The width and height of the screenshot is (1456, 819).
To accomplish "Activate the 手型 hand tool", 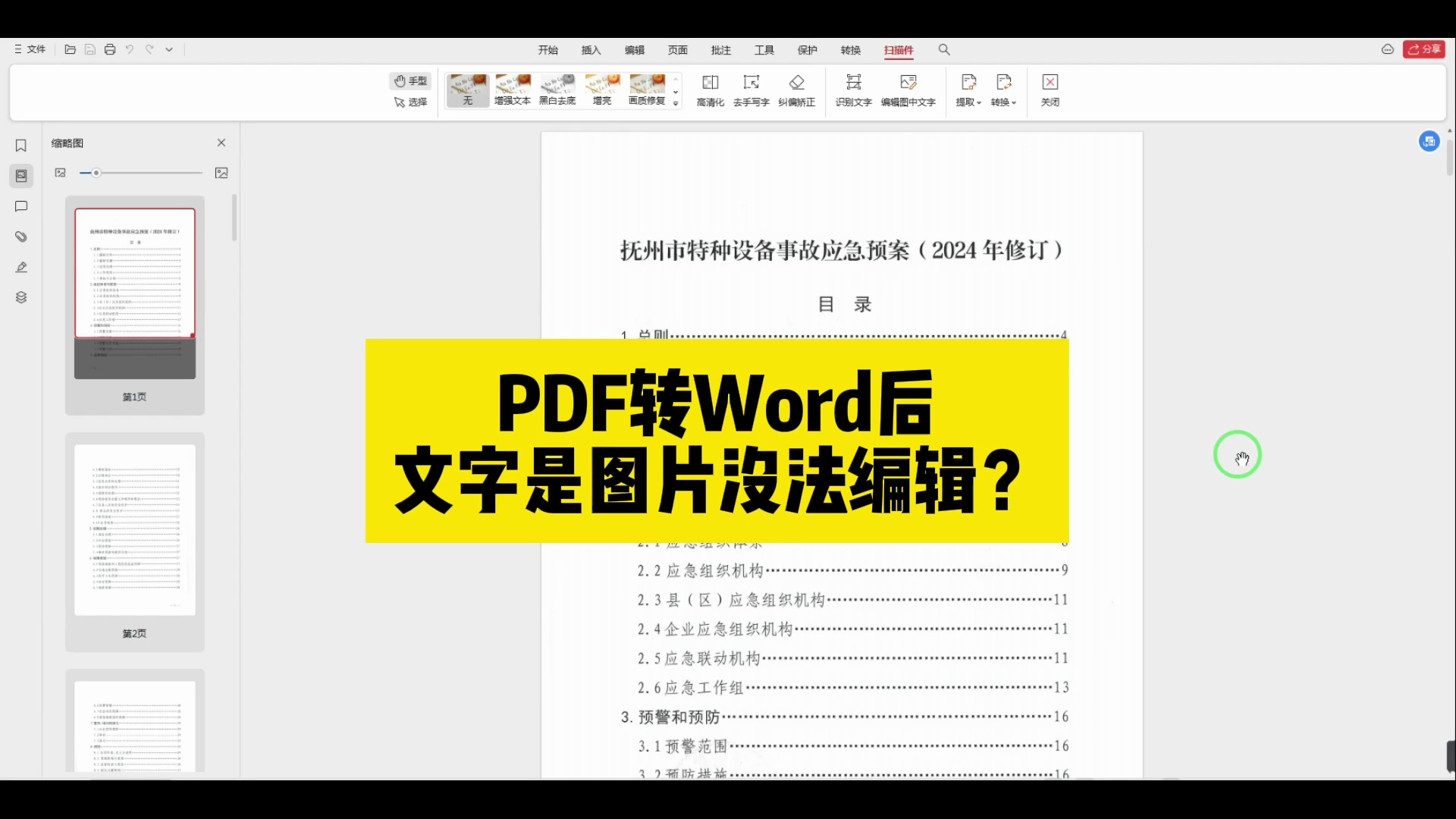I will pyautogui.click(x=410, y=81).
